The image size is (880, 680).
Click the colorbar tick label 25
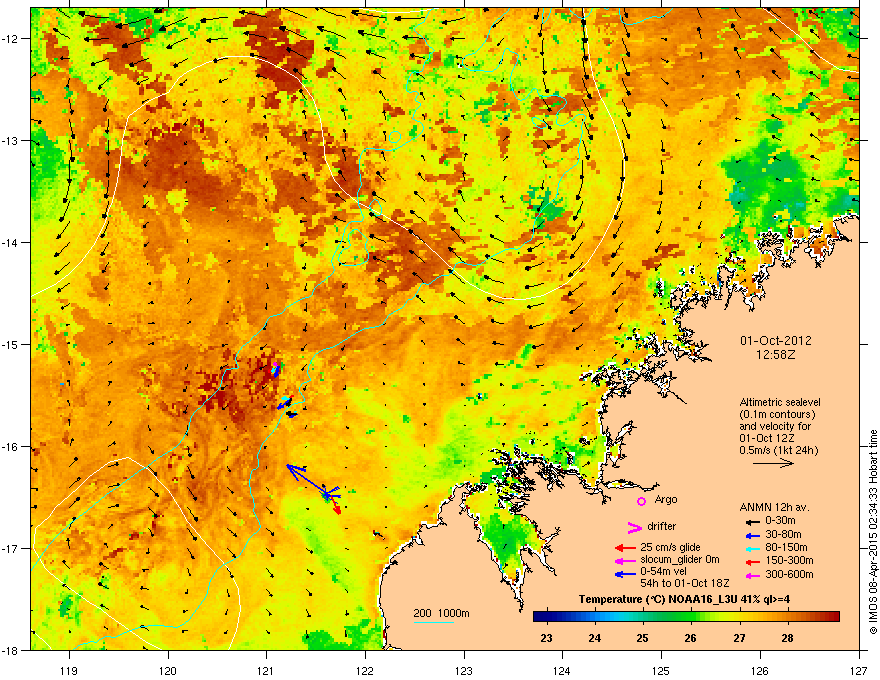pos(643,638)
